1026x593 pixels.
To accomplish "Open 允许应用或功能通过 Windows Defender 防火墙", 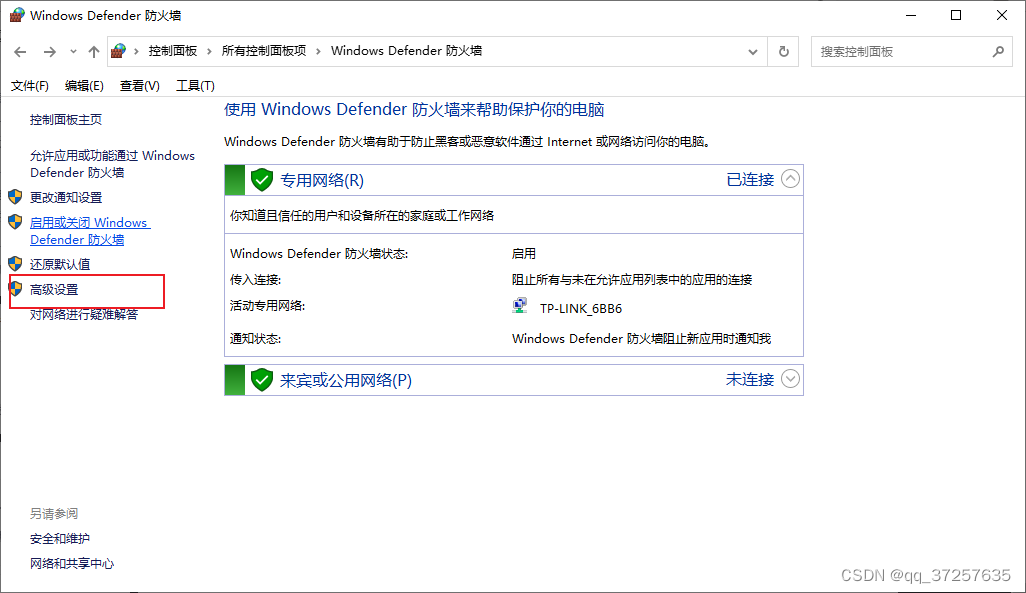I will click(x=112, y=164).
